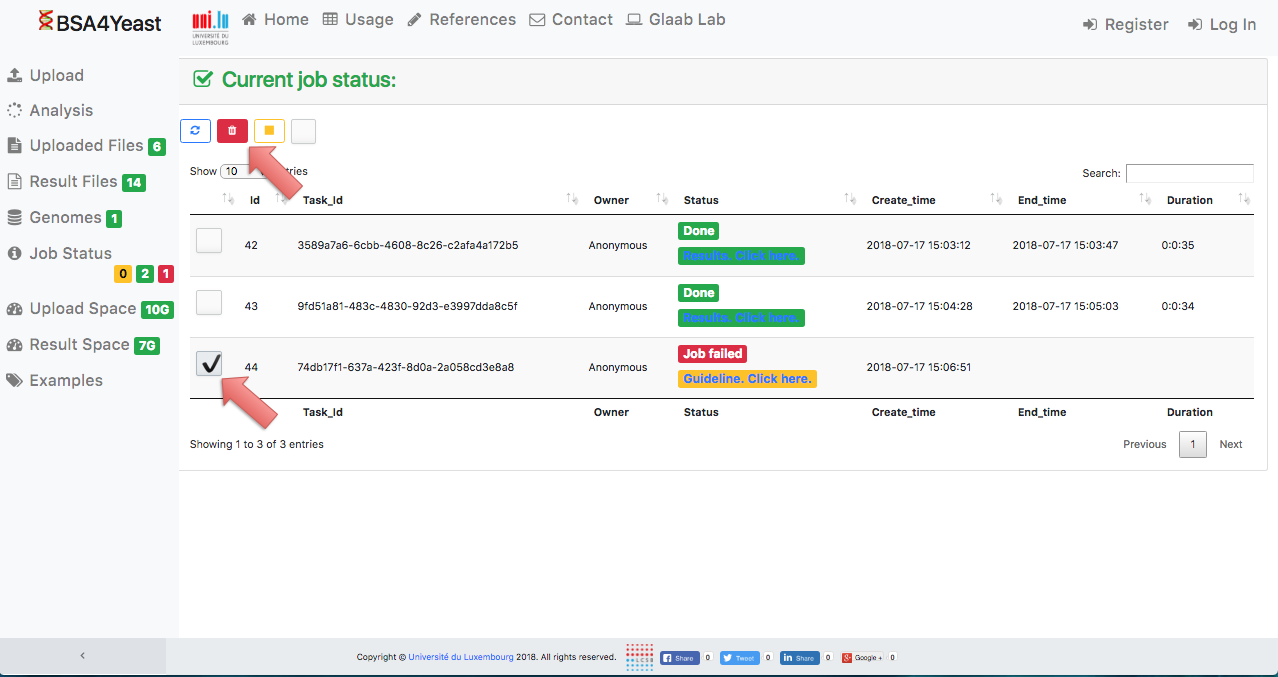Viewport: 1278px width, 677px height.
Task: Click the Tweet button in footer
Action: (739, 658)
